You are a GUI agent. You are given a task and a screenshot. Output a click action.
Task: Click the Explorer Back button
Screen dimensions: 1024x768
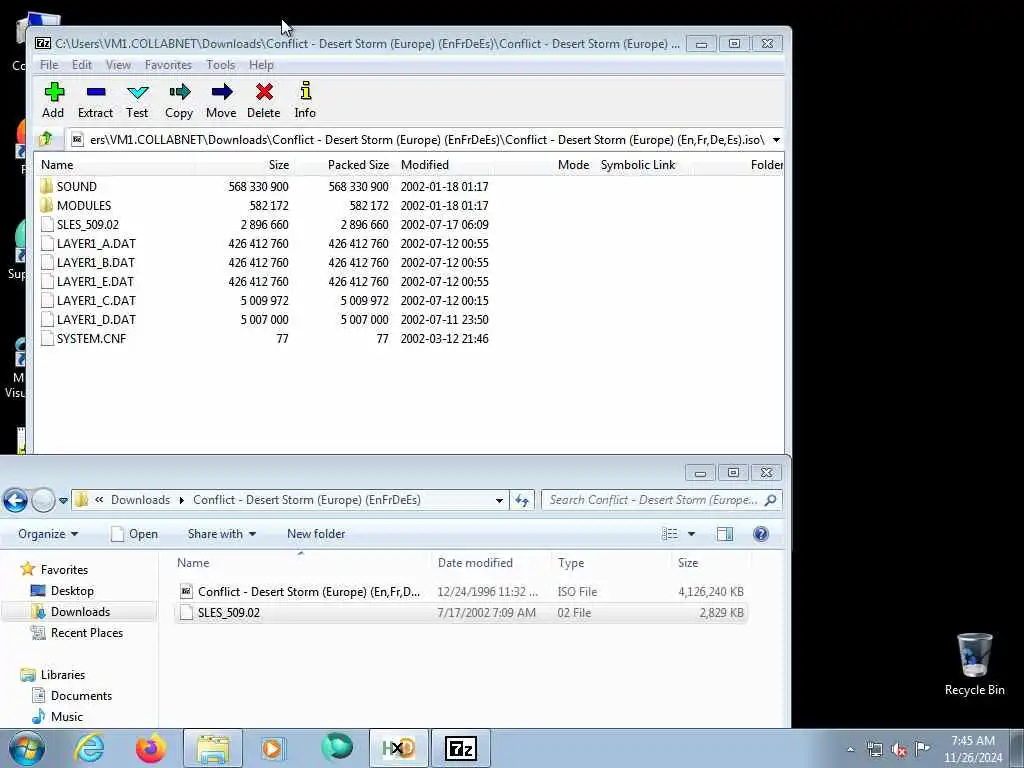pos(15,500)
